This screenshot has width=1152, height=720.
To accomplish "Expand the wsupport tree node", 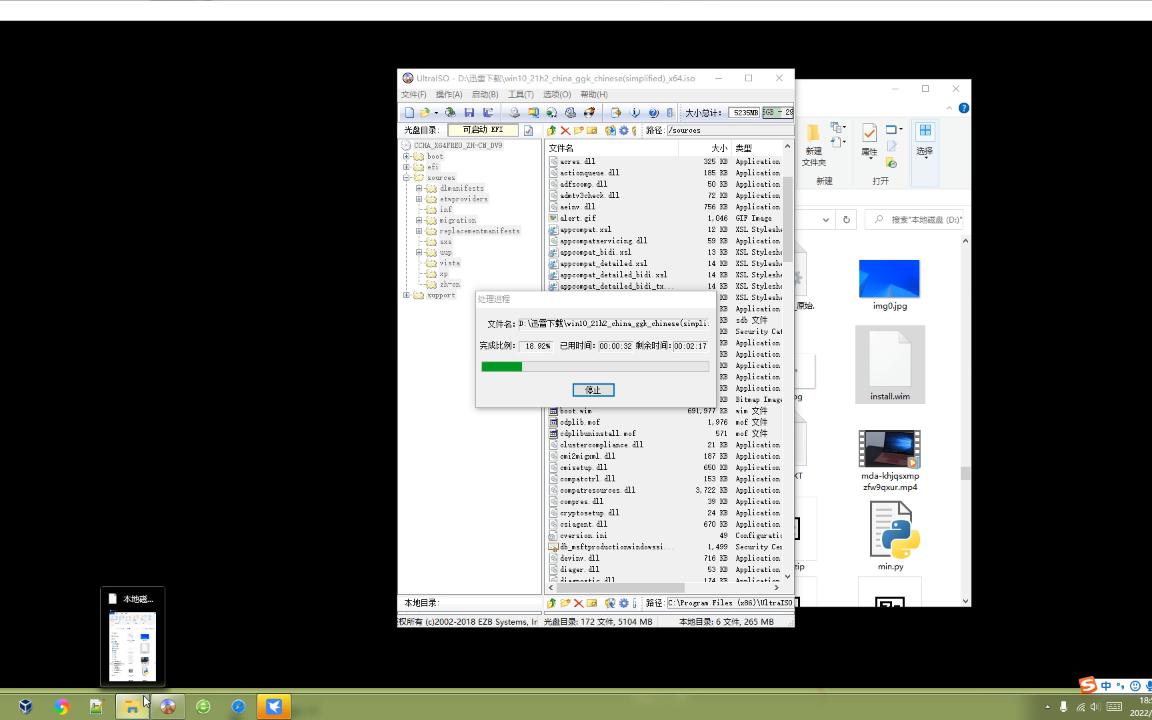I will 406,294.
